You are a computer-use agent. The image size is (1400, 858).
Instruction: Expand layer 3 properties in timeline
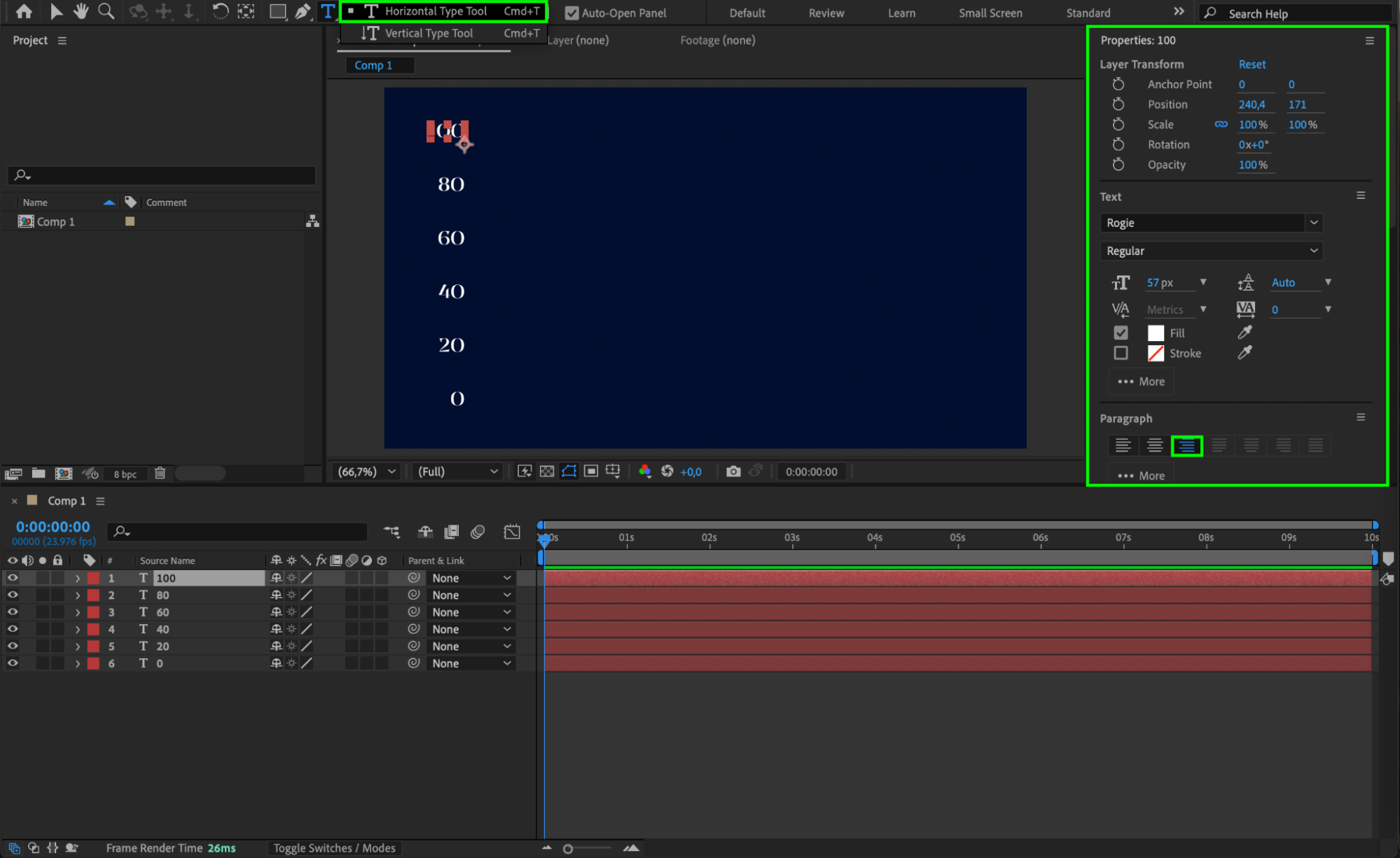pyautogui.click(x=78, y=612)
